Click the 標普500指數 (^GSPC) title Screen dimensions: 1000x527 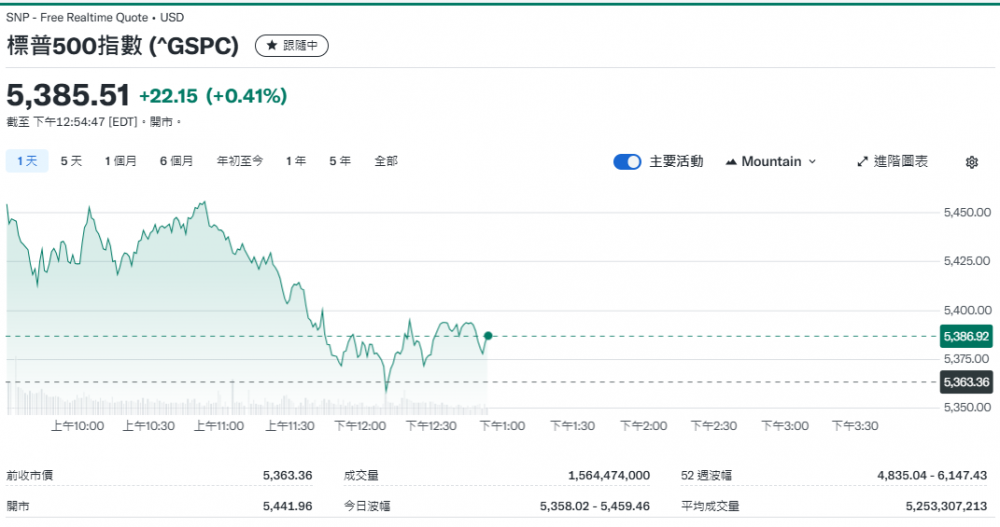tap(123, 46)
